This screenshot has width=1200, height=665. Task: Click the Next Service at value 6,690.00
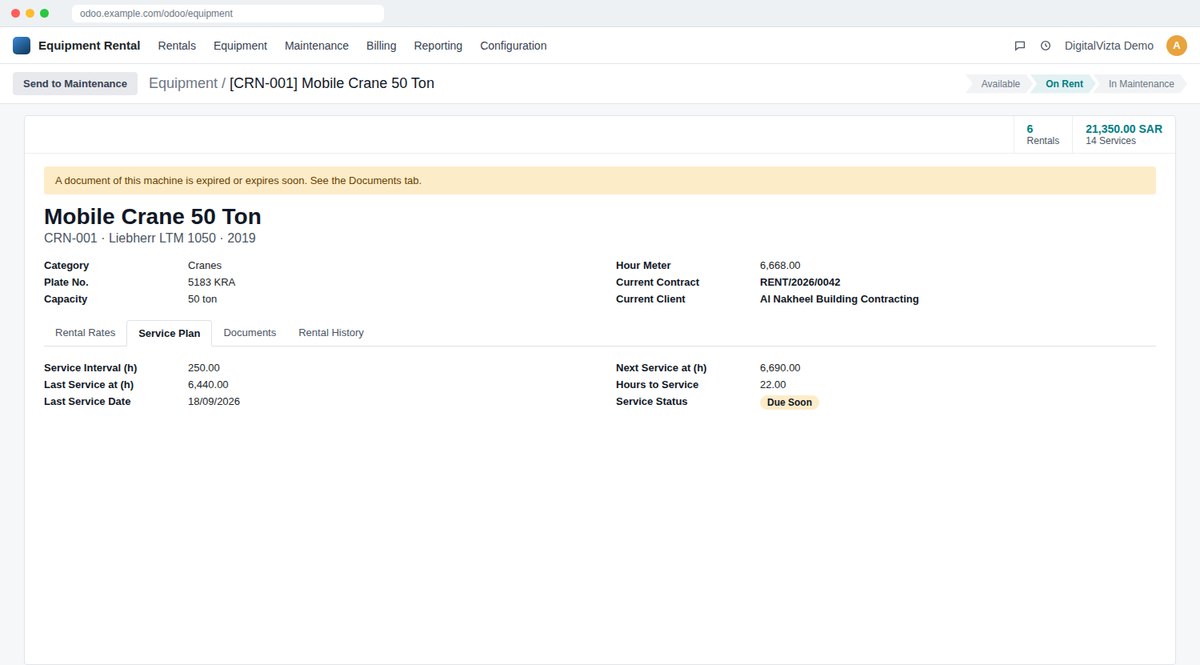[780, 368]
